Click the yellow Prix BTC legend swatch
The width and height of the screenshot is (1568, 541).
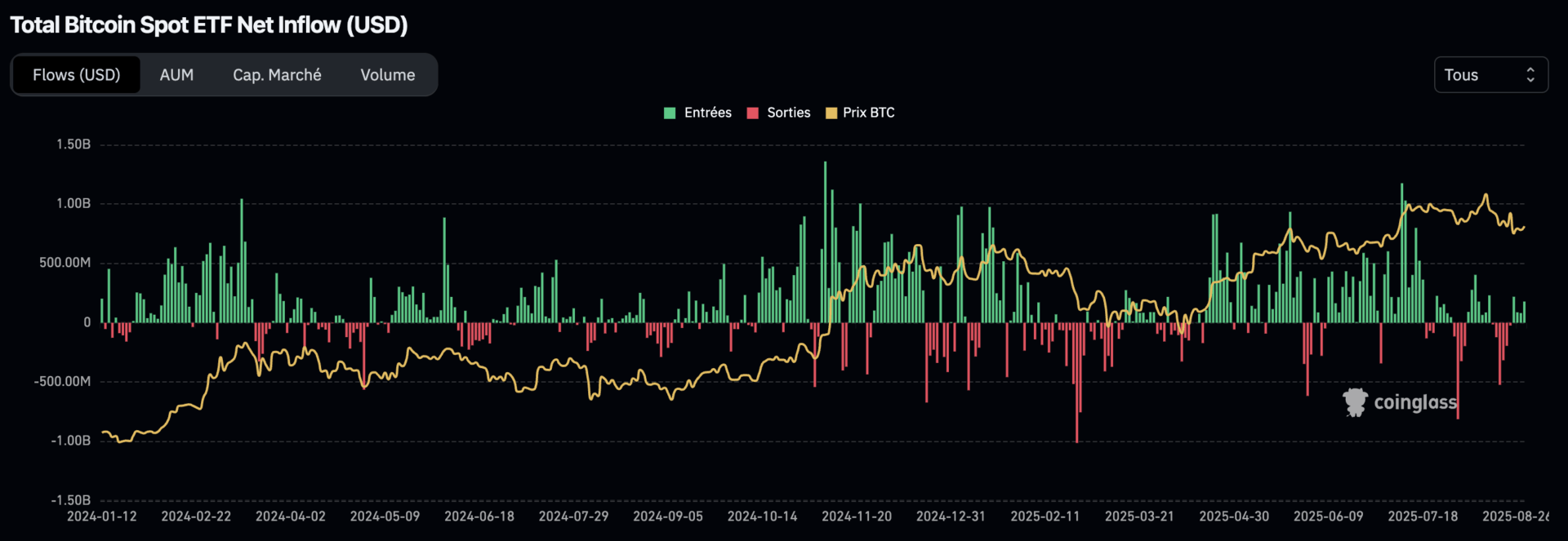pyautogui.click(x=831, y=113)
